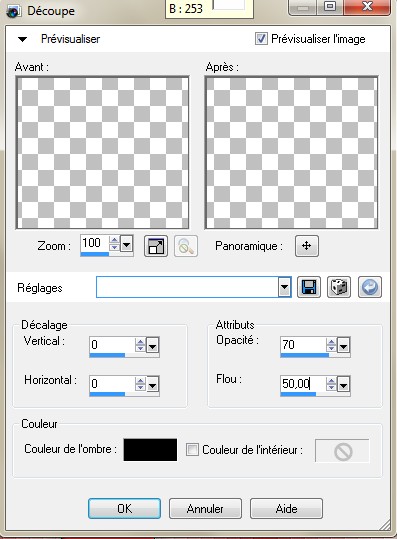Open the Horizontal offset slider dropdown
The image size is (397, 539).
tap(152, 384)
